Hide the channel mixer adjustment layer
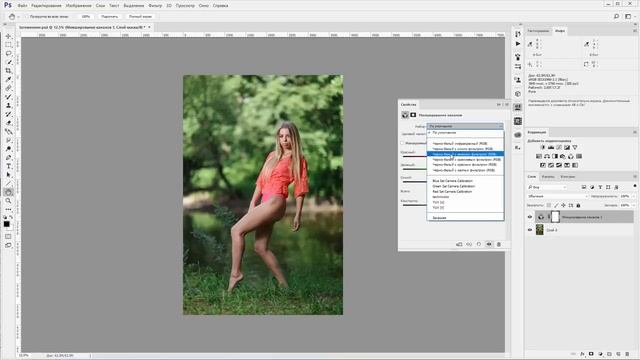The image size is (640, 360). (x=530, y=217)
